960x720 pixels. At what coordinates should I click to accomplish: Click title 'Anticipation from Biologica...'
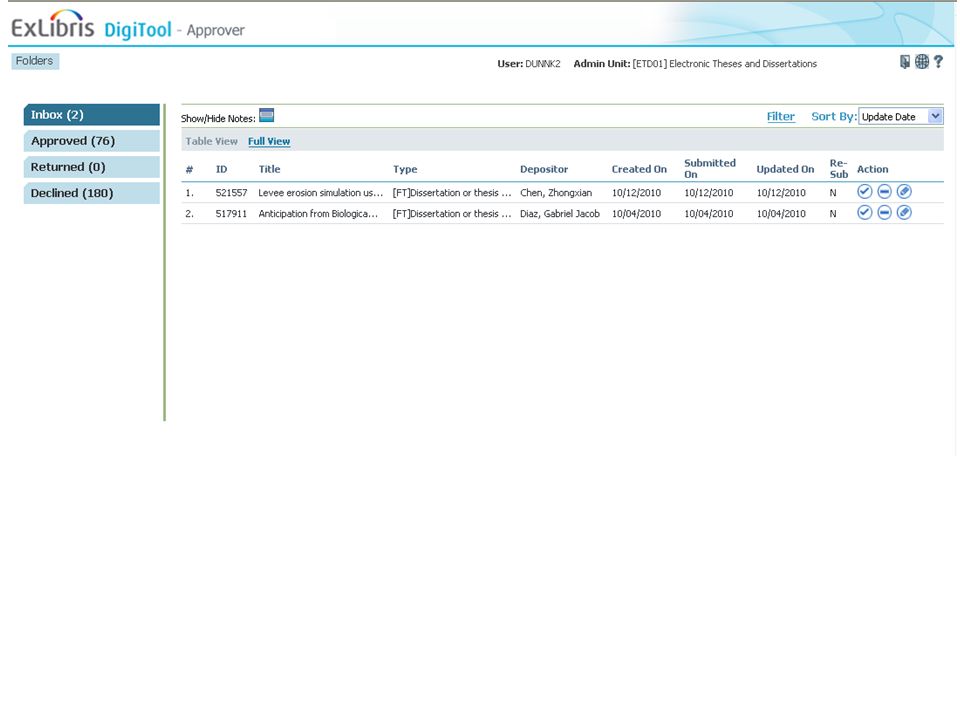pos(318,214)
